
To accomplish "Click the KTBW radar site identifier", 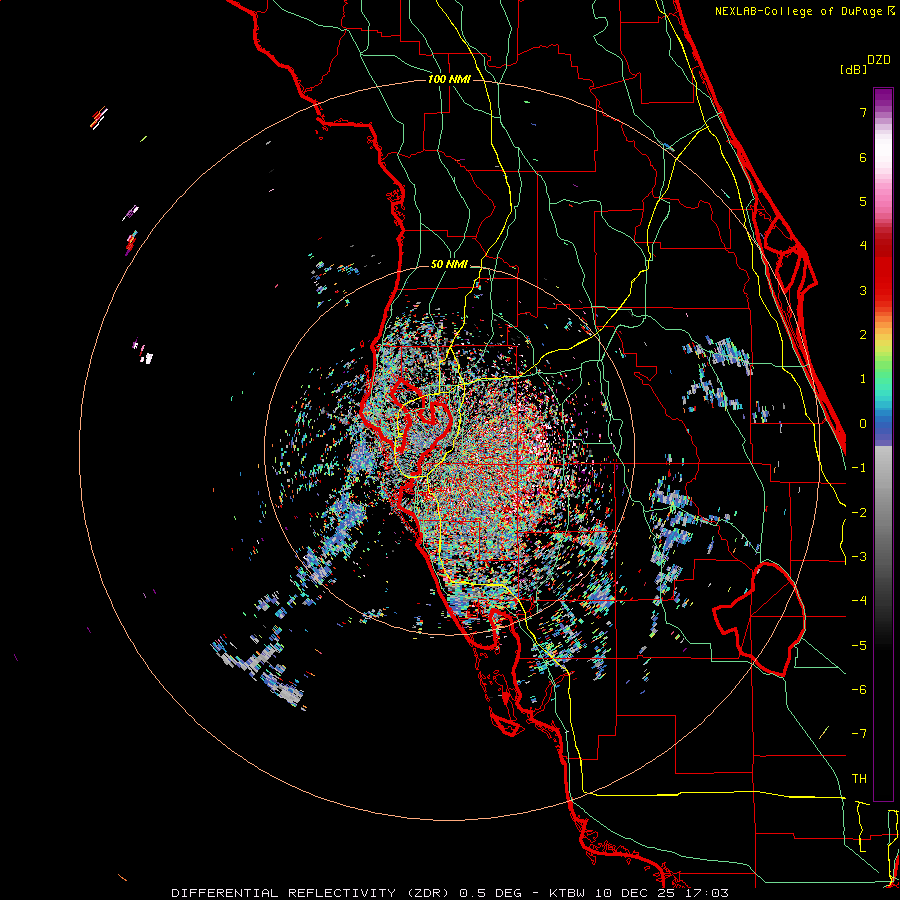I will (567, 893).
